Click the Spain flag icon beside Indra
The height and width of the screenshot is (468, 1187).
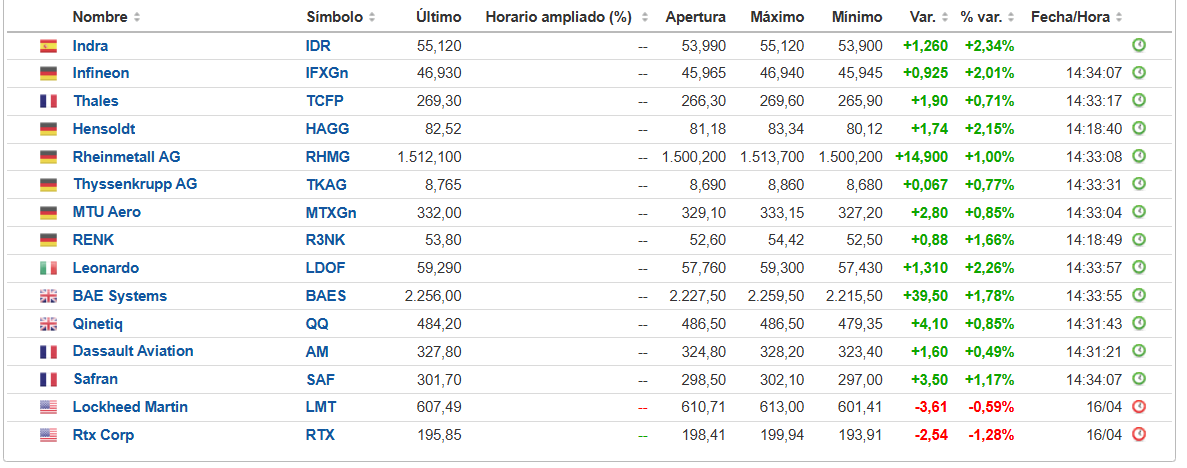(x=48, y=46)
